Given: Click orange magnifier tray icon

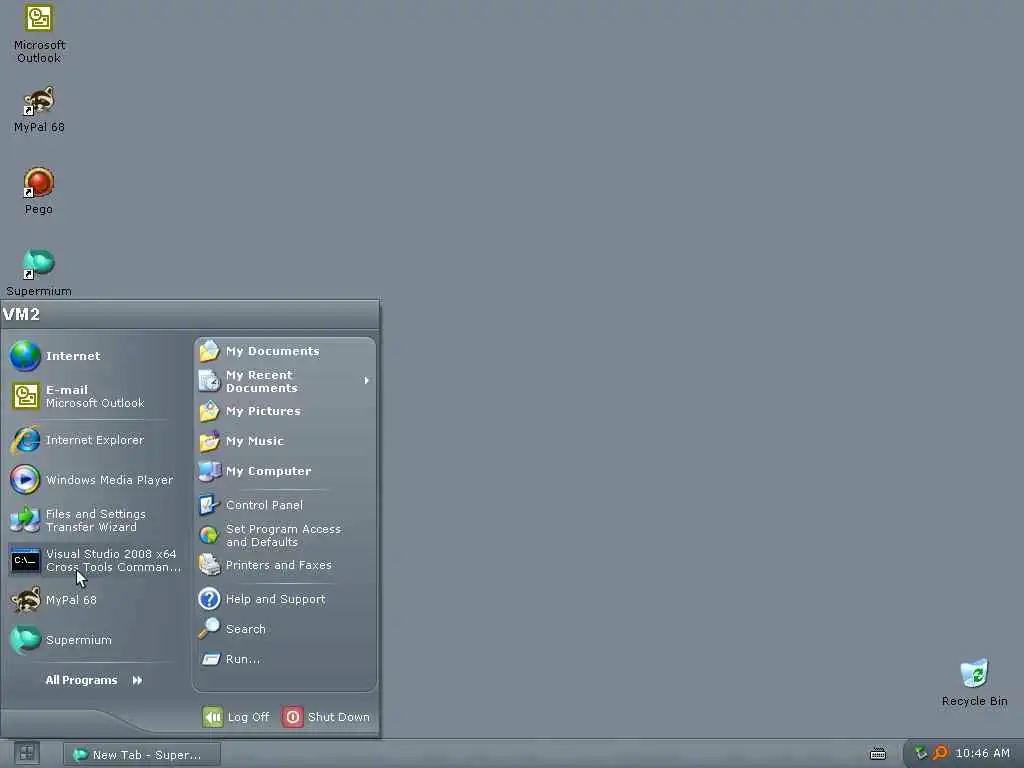Looking at the screenshot, I should [x=940, y=753].
